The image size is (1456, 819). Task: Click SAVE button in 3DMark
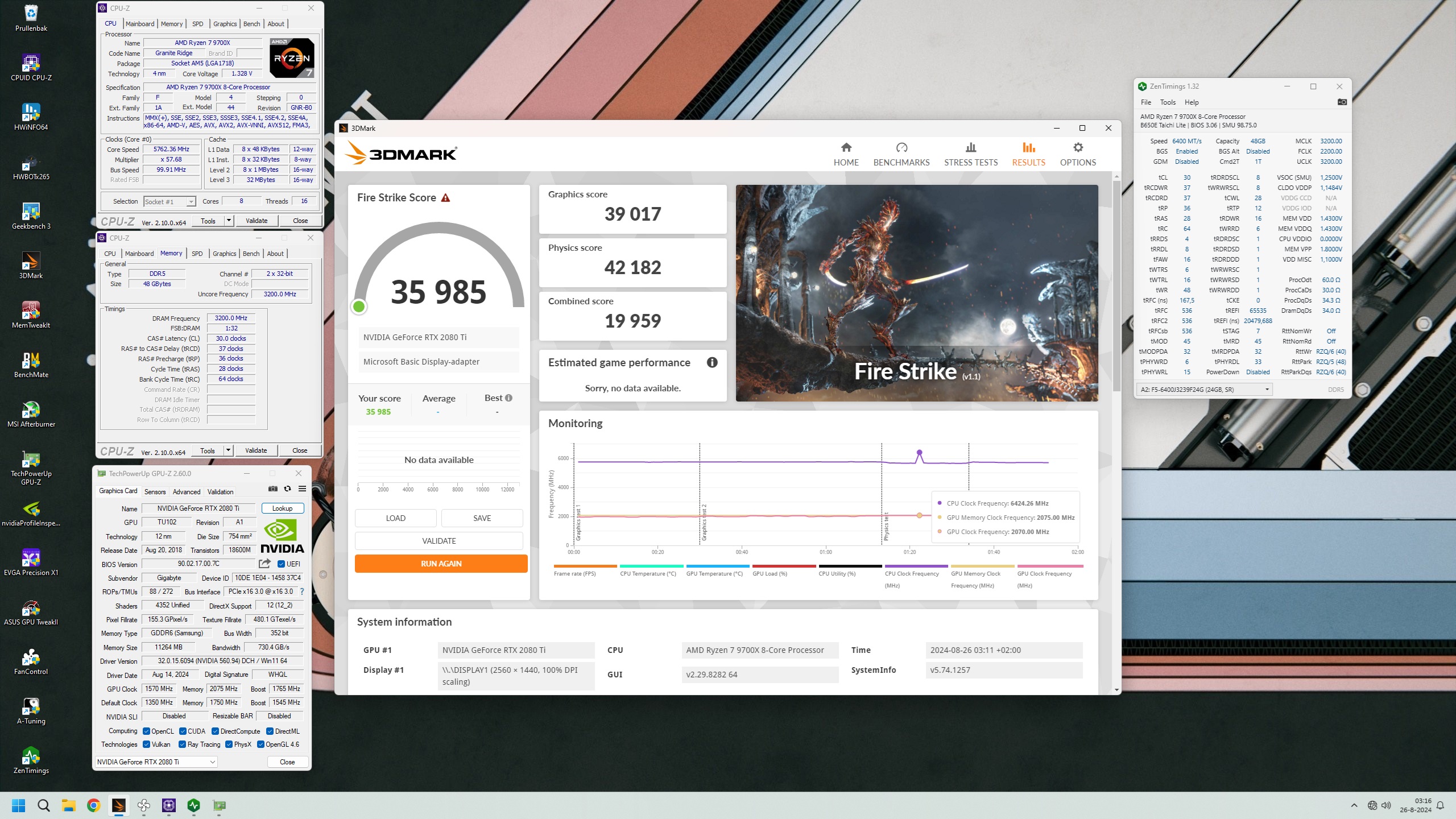click(482, 518)
